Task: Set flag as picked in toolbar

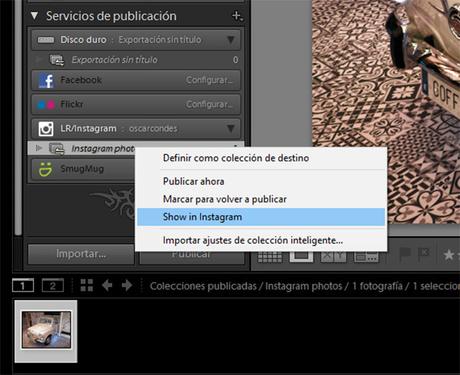Action: pos(405,255)
